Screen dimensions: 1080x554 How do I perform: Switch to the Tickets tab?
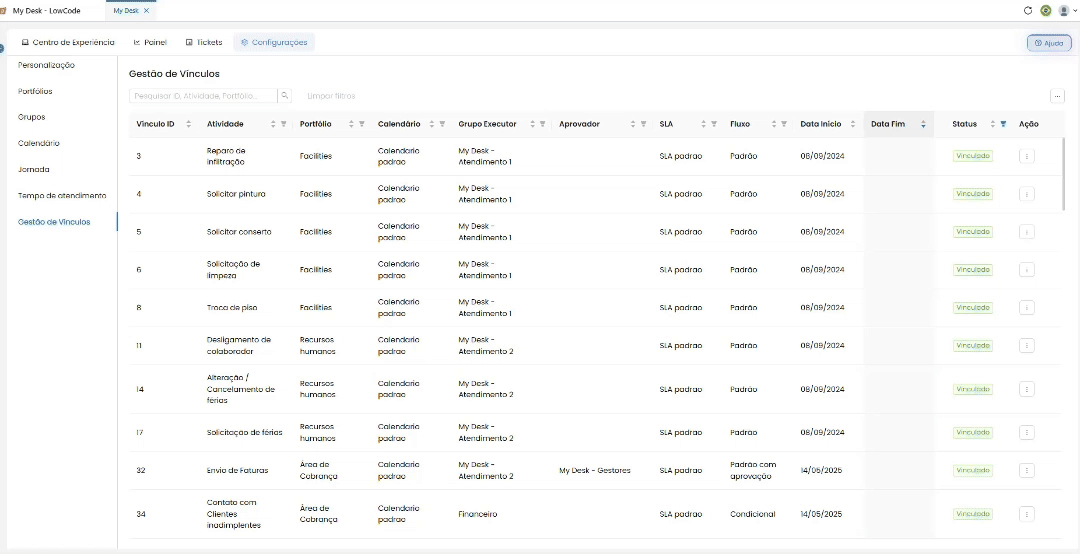coord(204,42)
